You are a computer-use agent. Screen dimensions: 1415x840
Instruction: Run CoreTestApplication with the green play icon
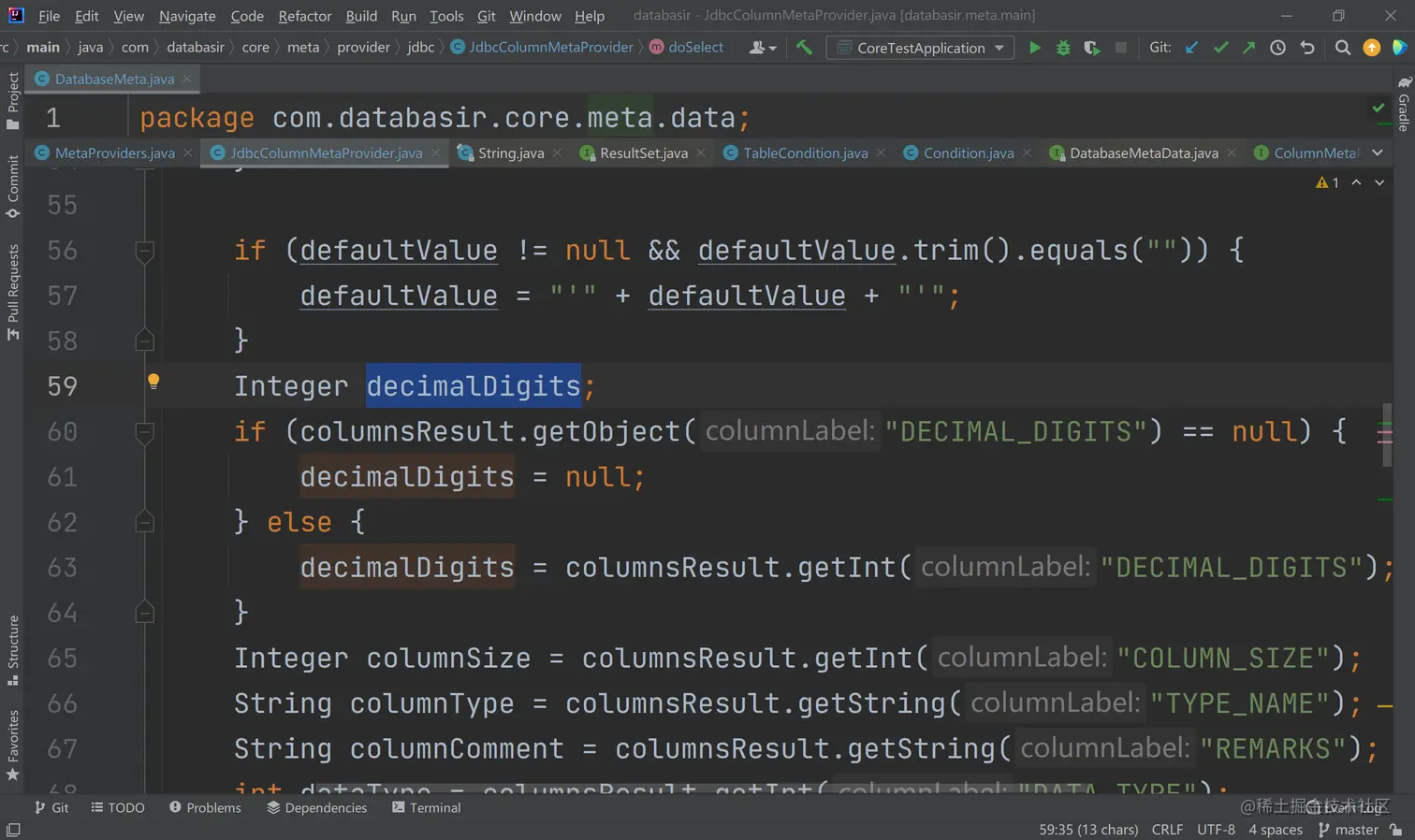pyautogui.click(x=1034, y=47)
